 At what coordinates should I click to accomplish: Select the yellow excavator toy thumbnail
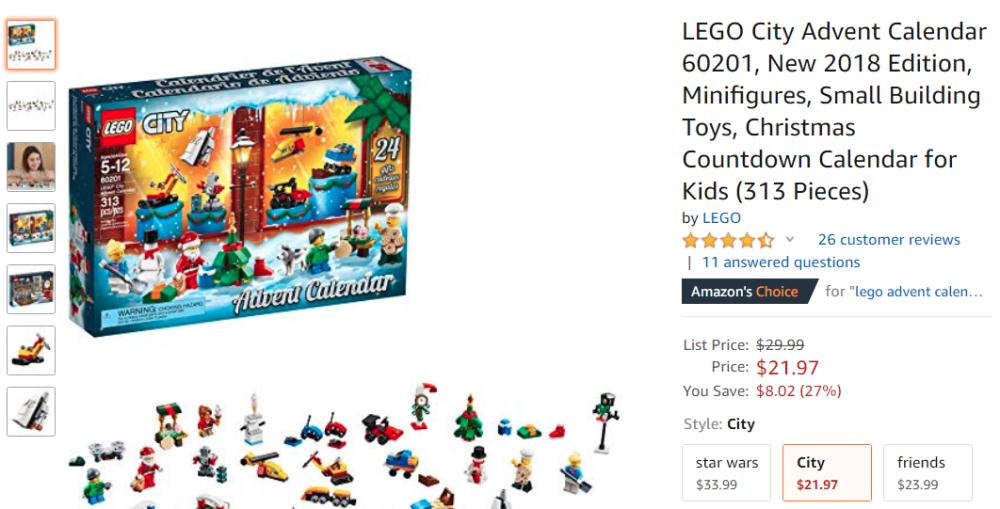click(31, 351)
